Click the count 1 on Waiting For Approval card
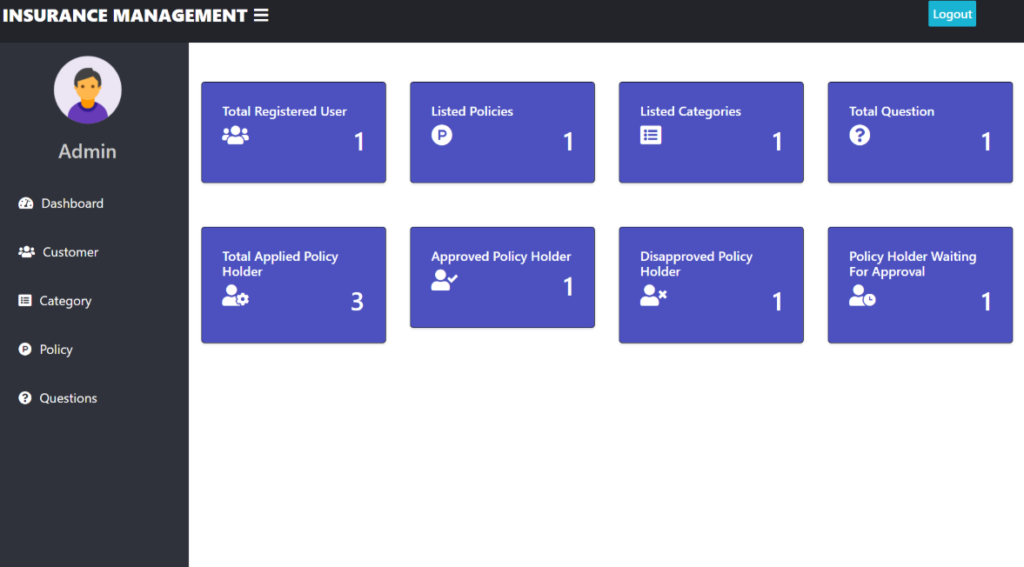Viewport: 1024px width, 567px height. (986, 301)
